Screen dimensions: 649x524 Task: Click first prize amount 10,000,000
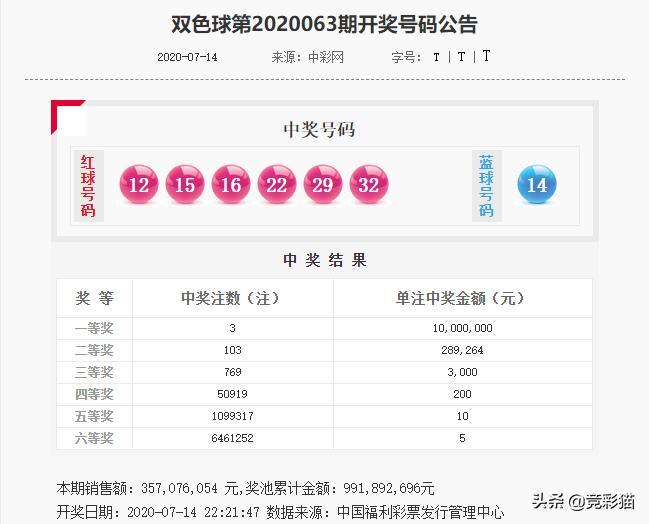point(462,329)
